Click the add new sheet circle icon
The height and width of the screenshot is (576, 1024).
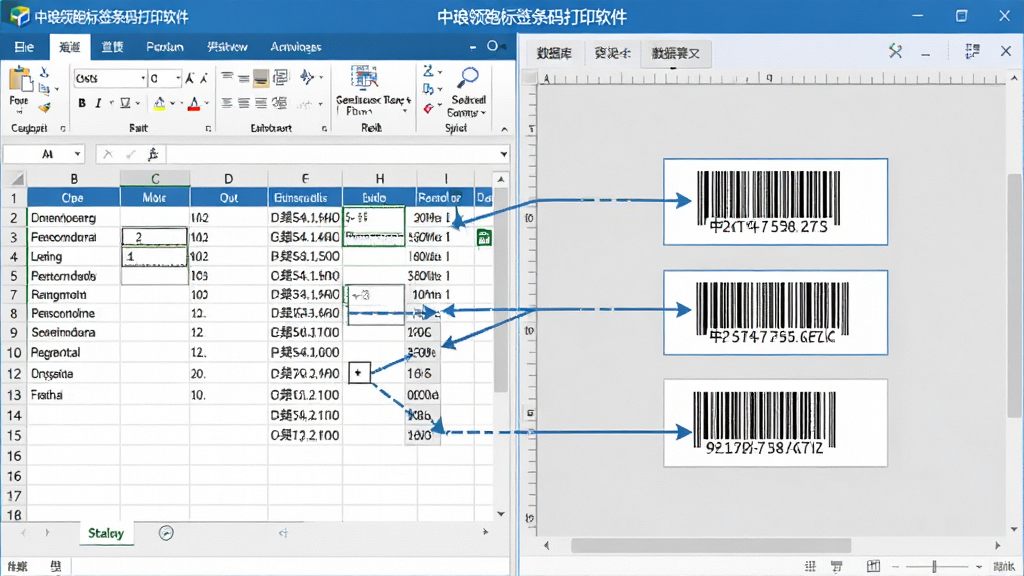pyautogui.click(x=166, y=533)
